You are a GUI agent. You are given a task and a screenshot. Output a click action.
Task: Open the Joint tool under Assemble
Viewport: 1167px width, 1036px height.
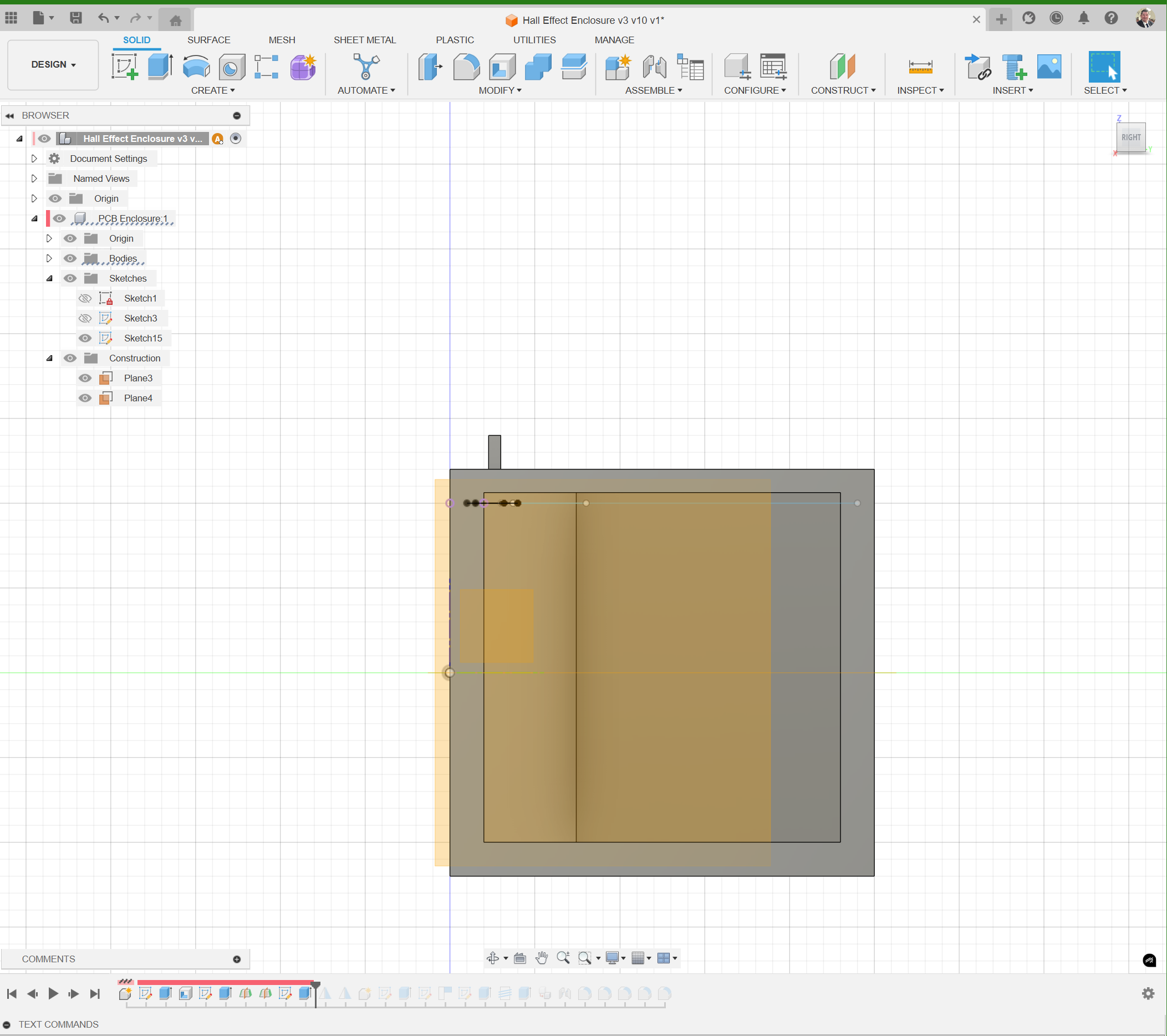point(654,67)
